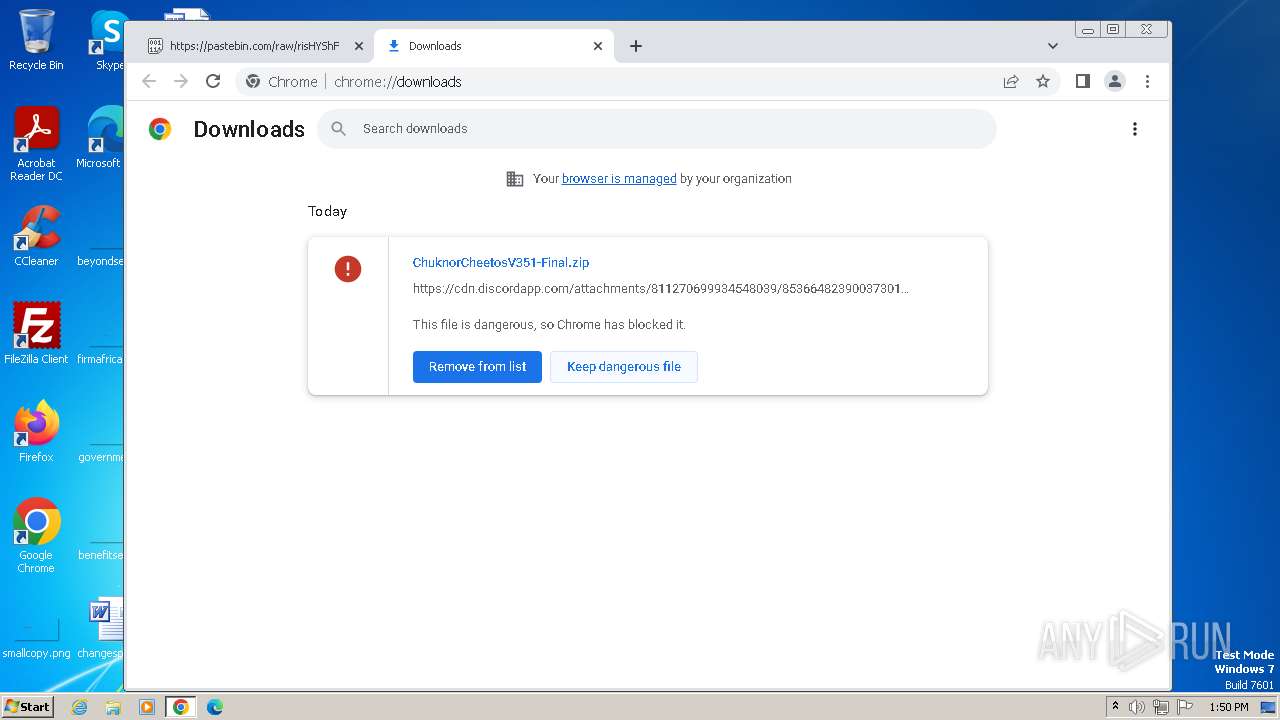Image resolution: width=1280 pixels, height=720 pixels.
Task: Open Firefox desktop shortcut
Action: coord(36,432)
